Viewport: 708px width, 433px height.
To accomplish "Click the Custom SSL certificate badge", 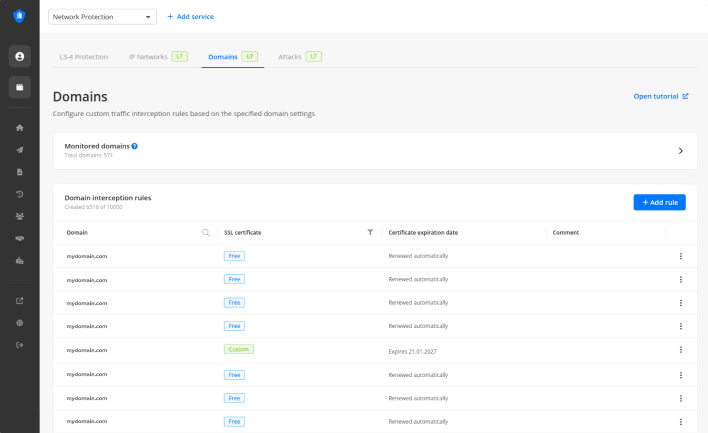I will (239, 349).
